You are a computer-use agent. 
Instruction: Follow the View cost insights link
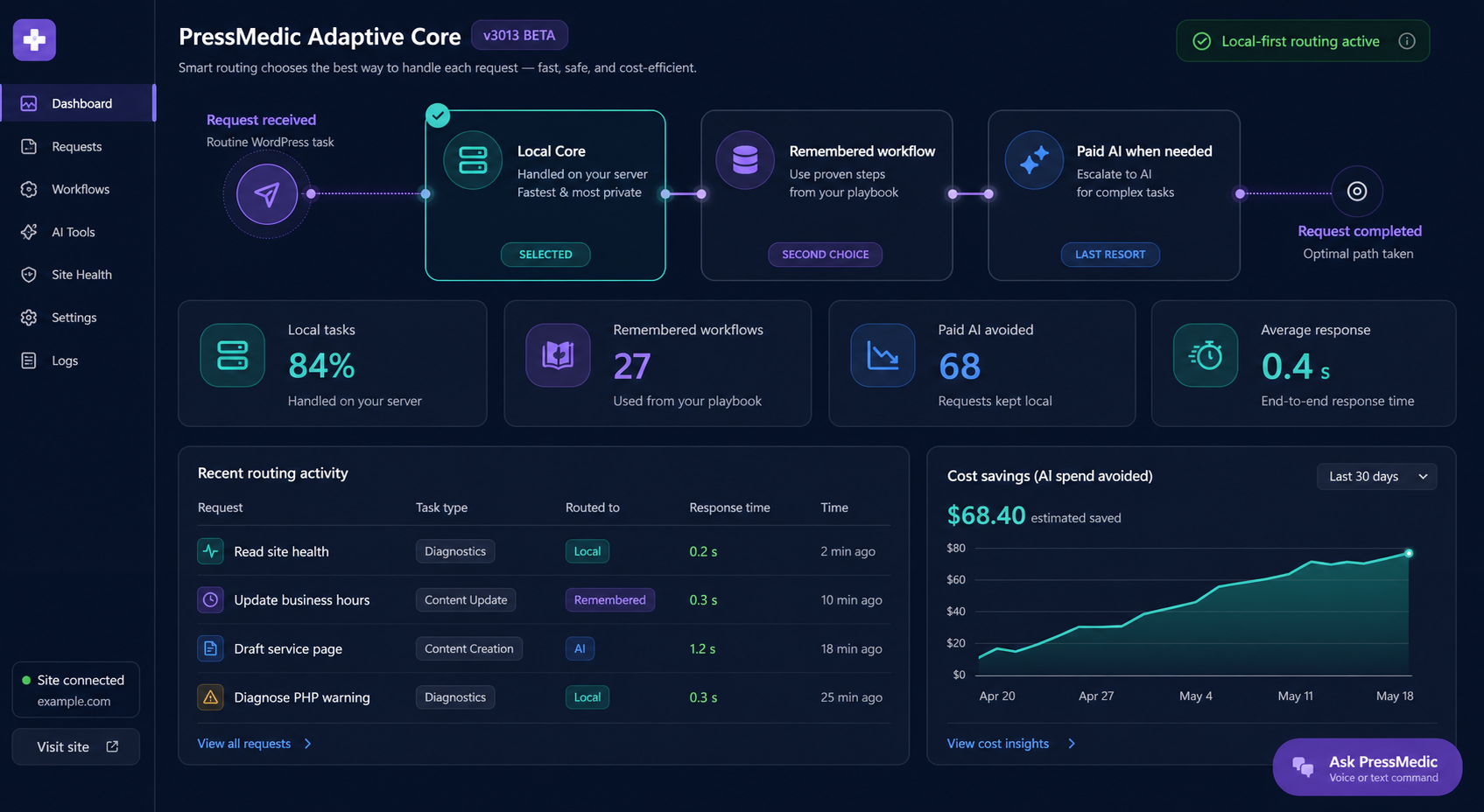coord(998,744)
